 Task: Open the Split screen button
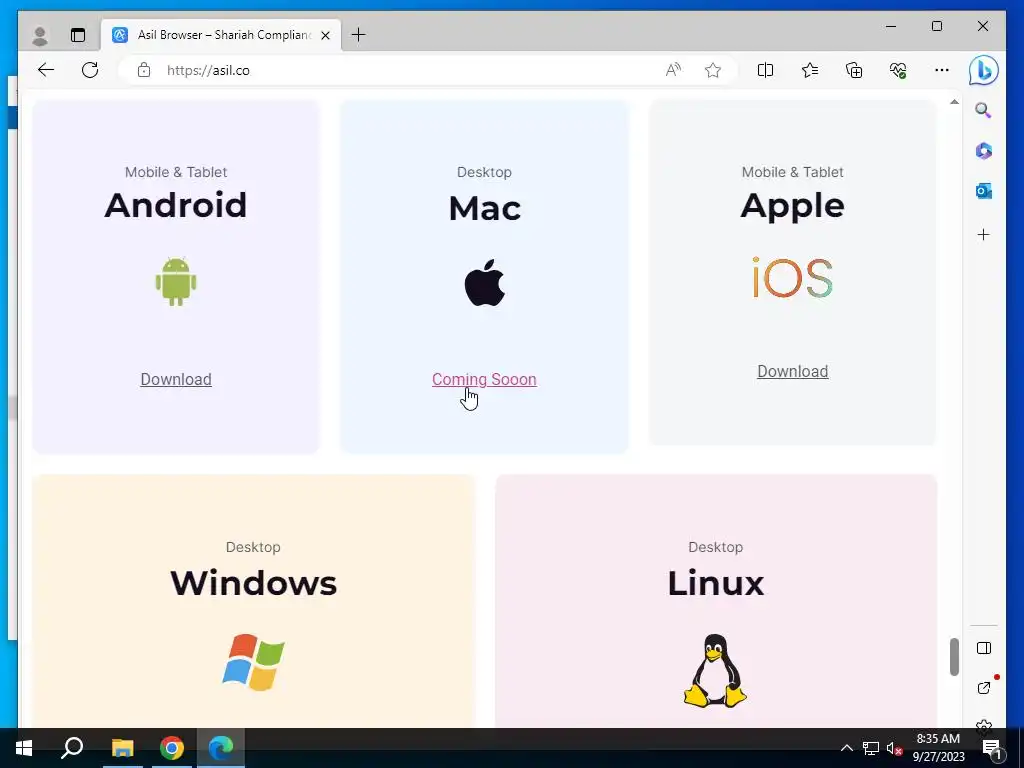765,70
